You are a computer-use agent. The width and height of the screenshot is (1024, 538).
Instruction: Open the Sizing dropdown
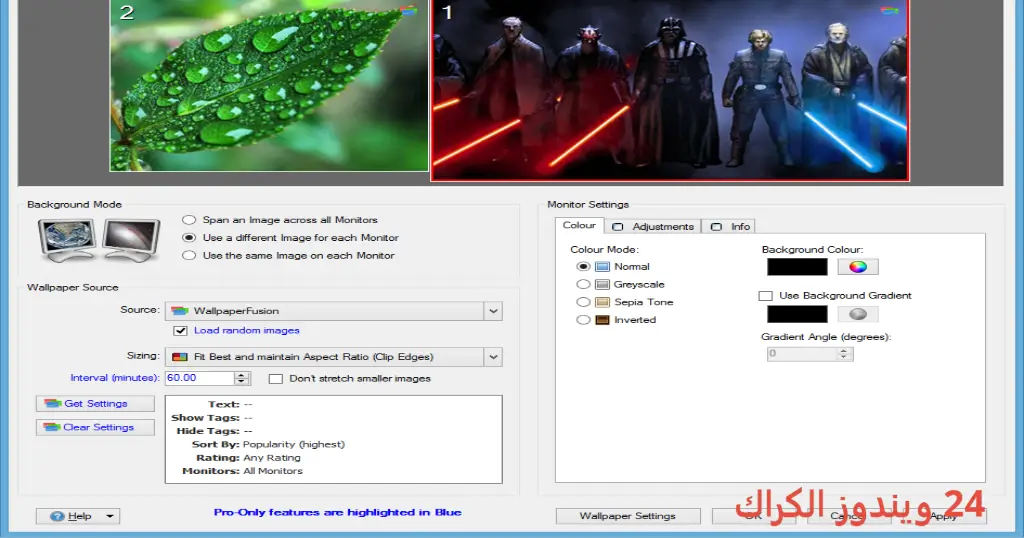pos(334,356)
